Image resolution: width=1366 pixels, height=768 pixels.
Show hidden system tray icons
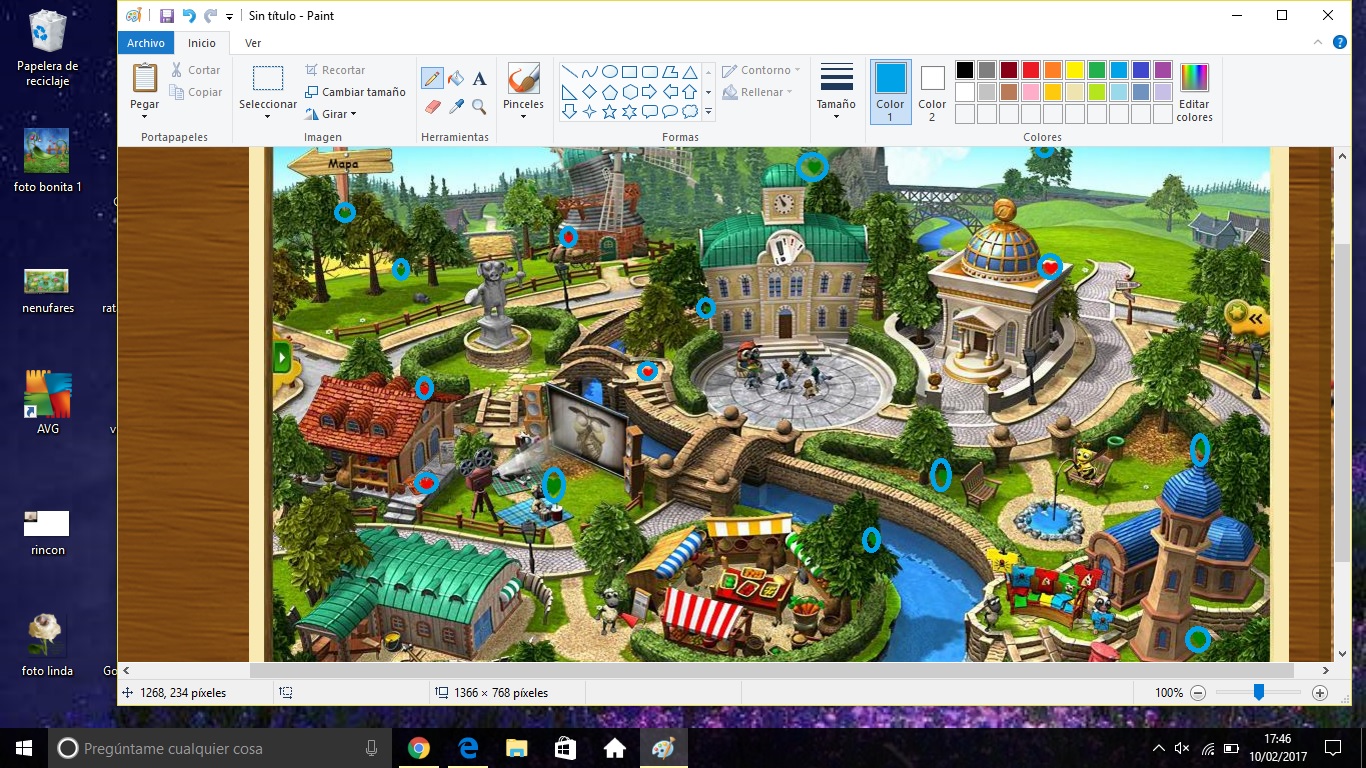(1158, 748)
